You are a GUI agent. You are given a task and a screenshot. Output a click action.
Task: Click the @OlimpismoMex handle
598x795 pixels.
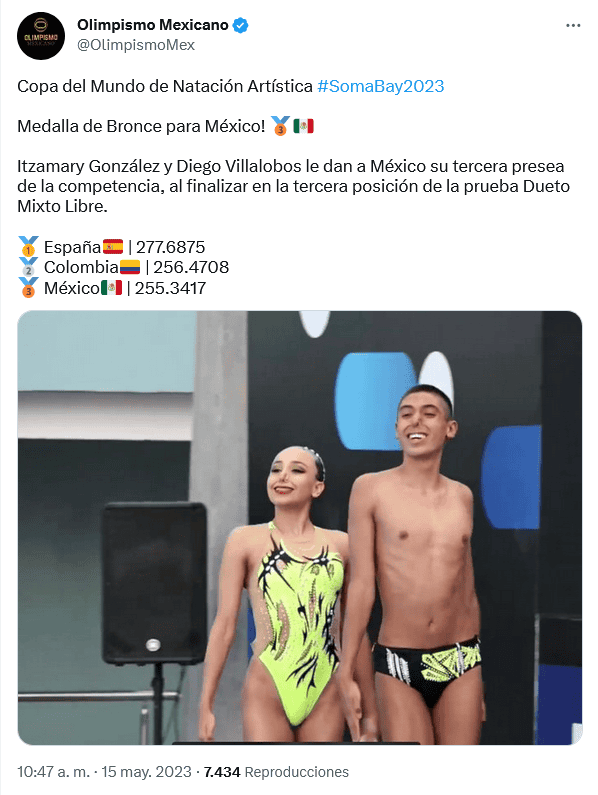pos(136,45)
